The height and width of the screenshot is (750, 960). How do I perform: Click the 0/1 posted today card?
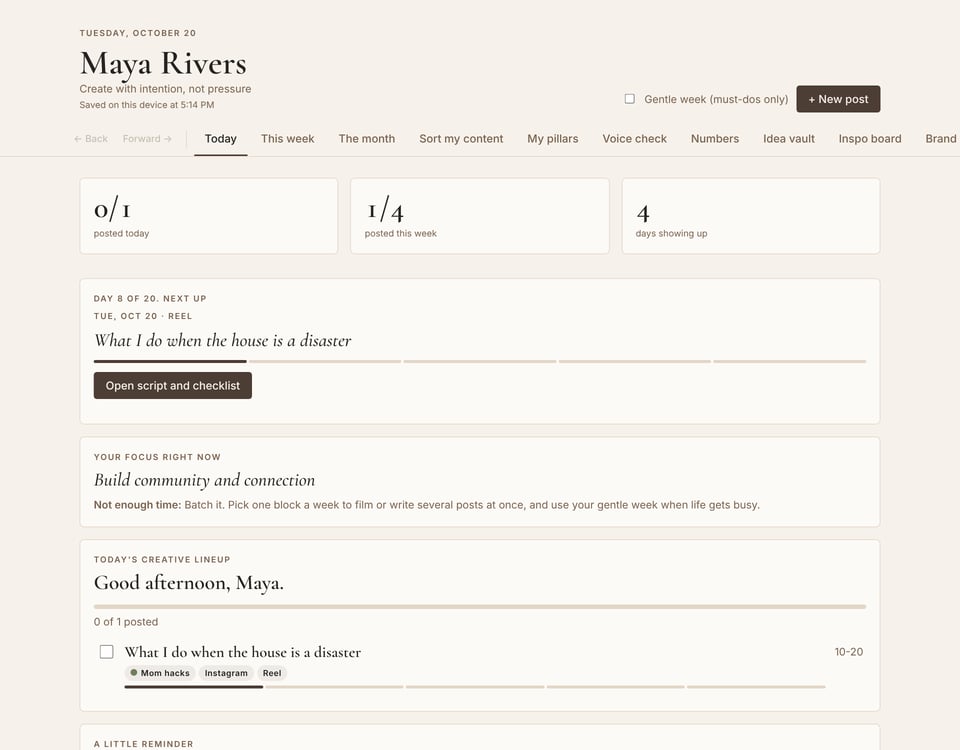coord(209,216)
